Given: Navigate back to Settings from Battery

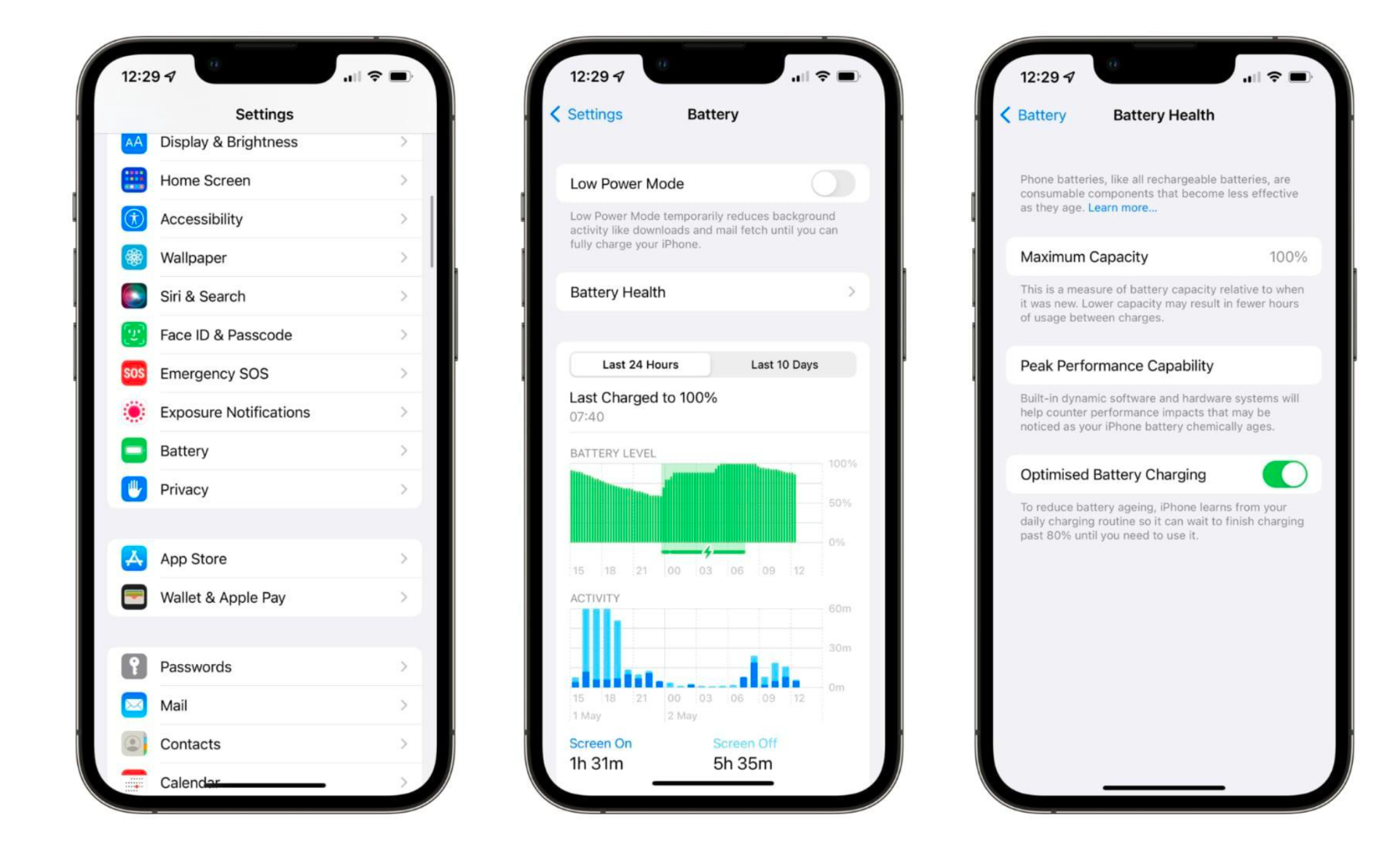Looking at the screenshot, I should (x=592, y=114).
